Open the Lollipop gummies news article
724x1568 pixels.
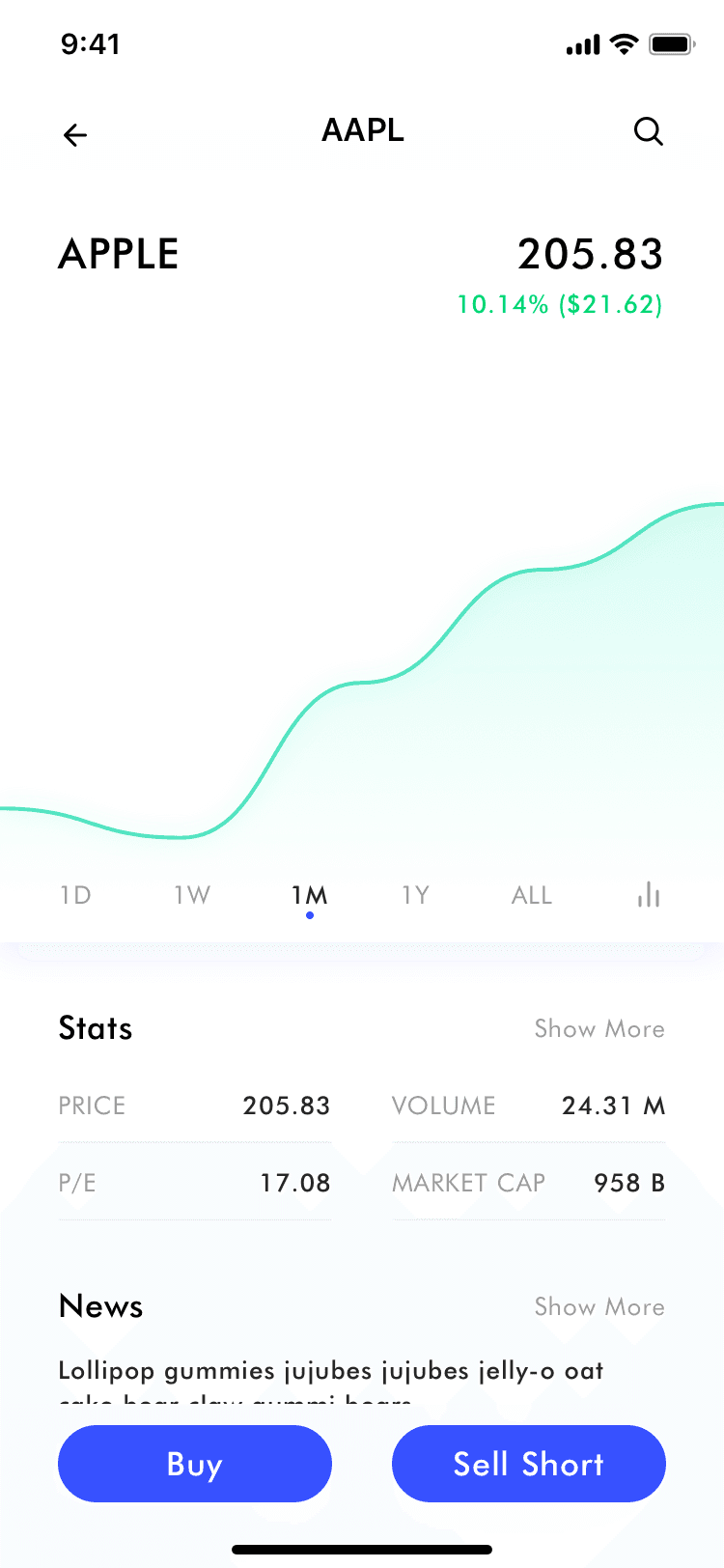coord(331,1371)
